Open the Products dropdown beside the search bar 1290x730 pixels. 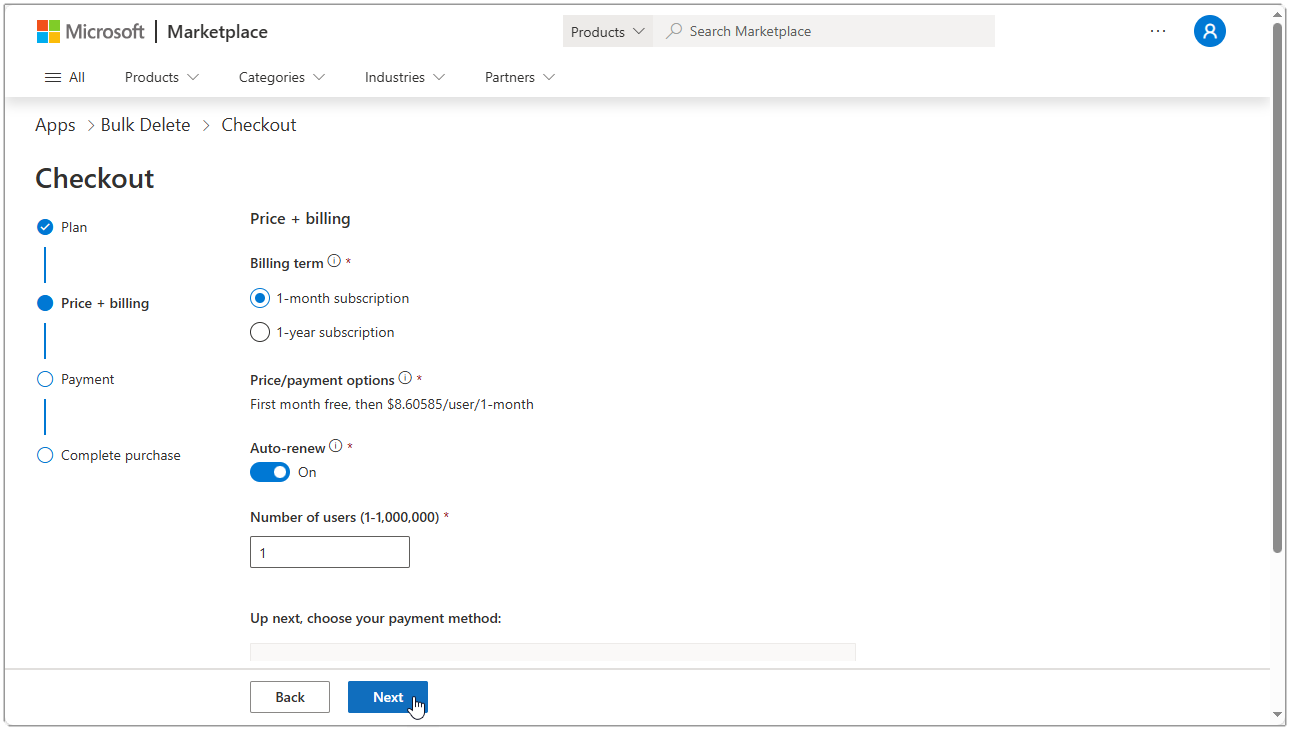606,31
